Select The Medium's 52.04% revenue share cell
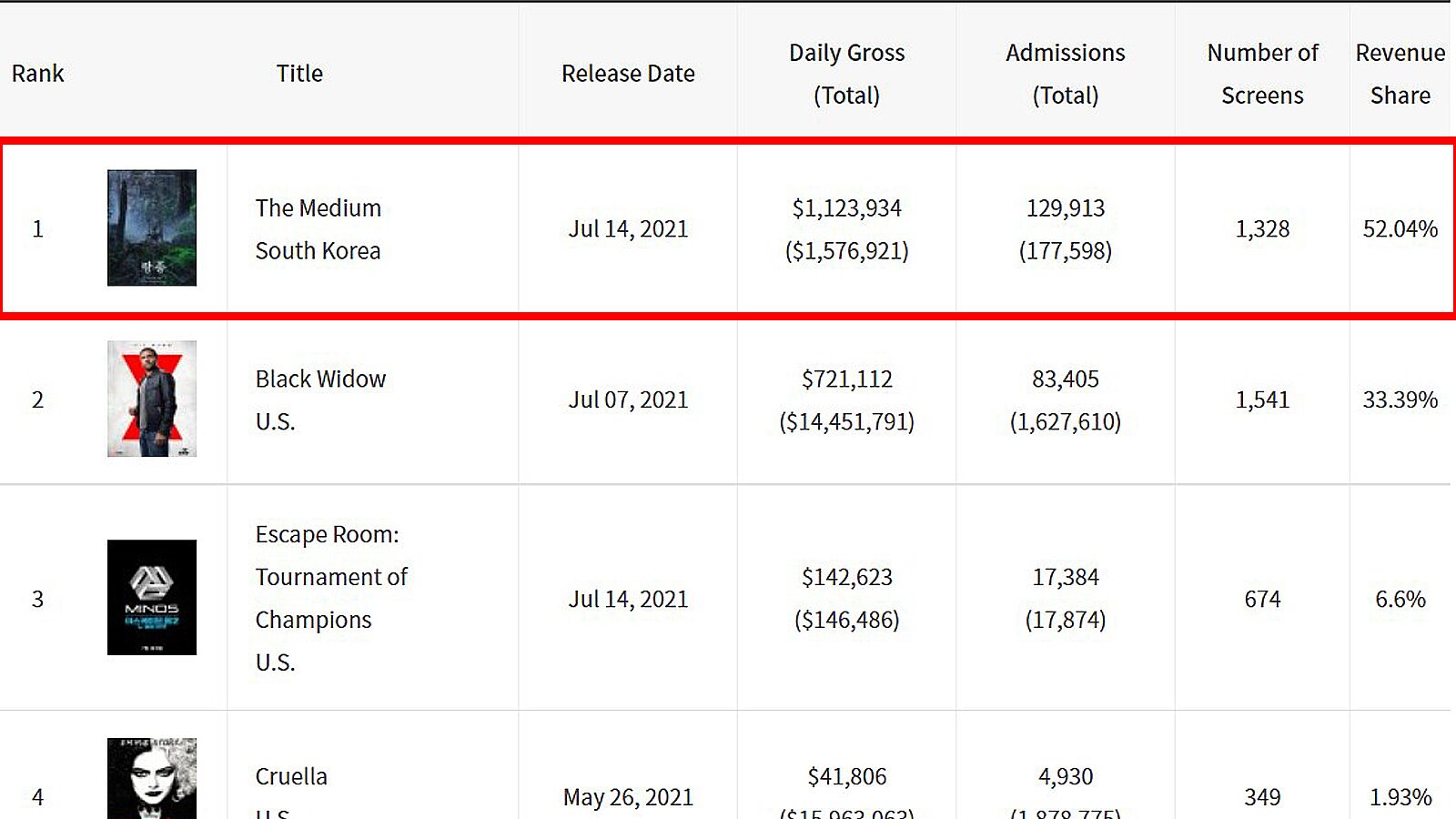Viewport: 1456px width, 819px height. [x=1400, y=229]
